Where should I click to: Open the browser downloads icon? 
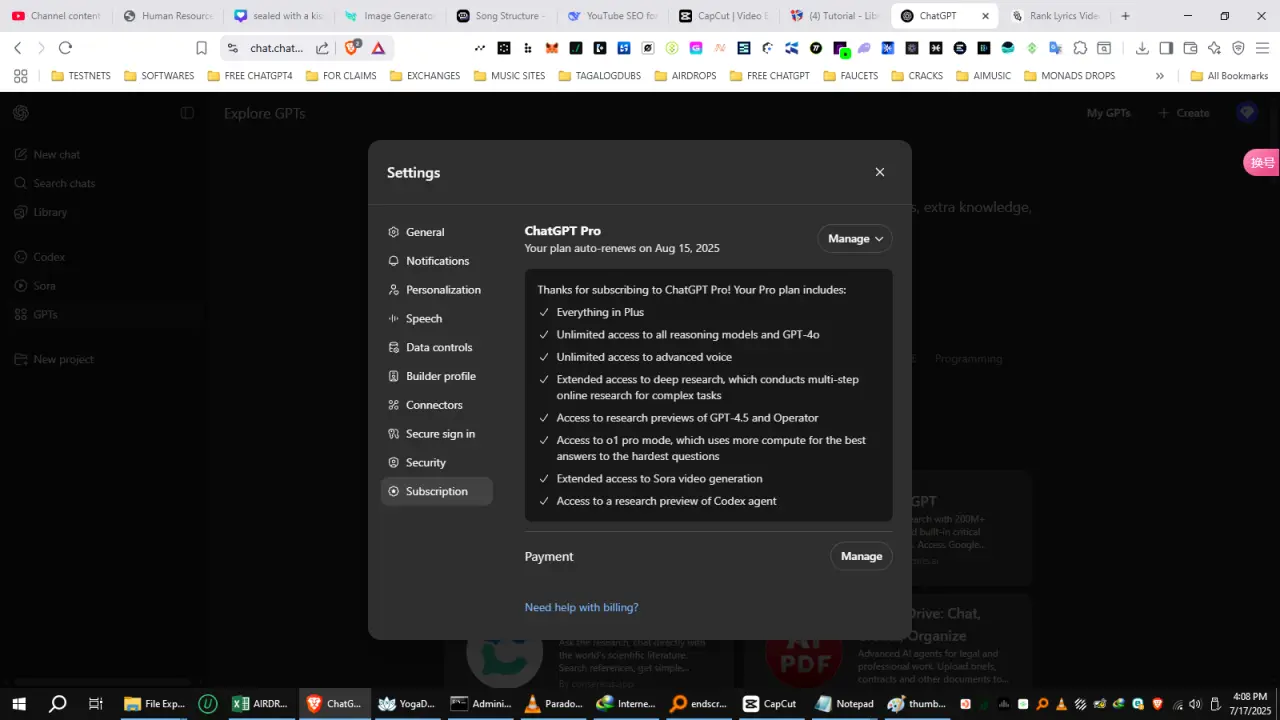coord(1142,48)
